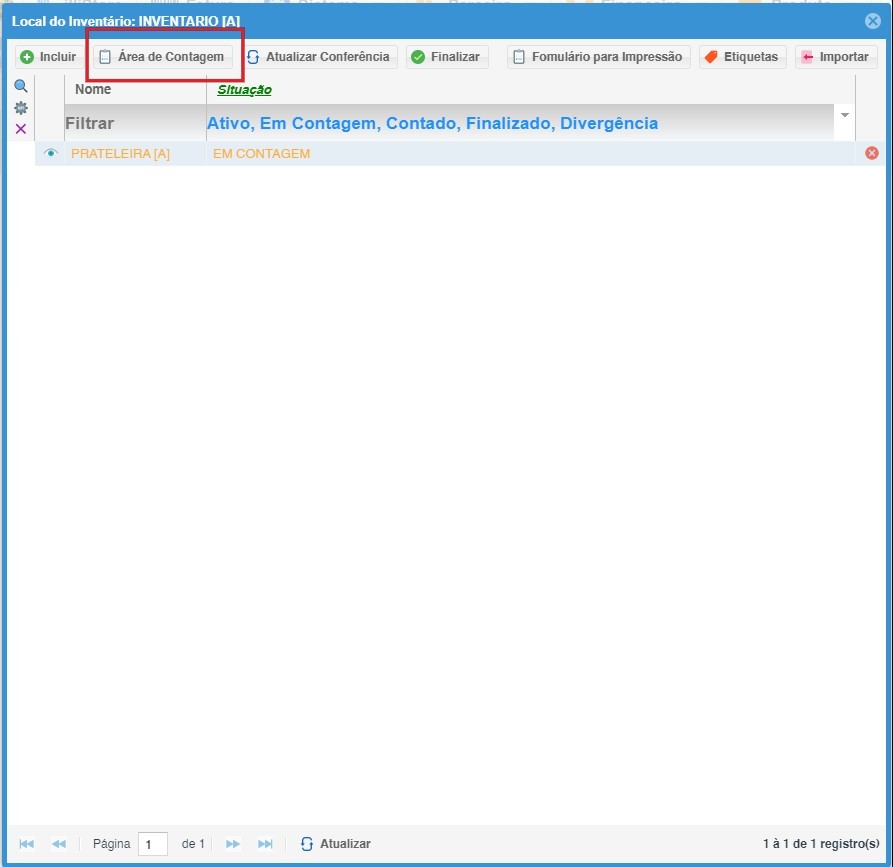The image size is (893, 867).
Task: Click the Nome column header
Action: (x=93, y=90)
